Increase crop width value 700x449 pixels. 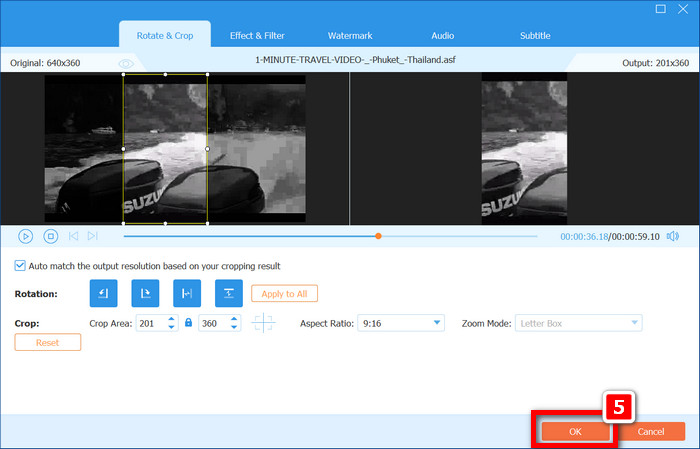[x=171, y=319]
